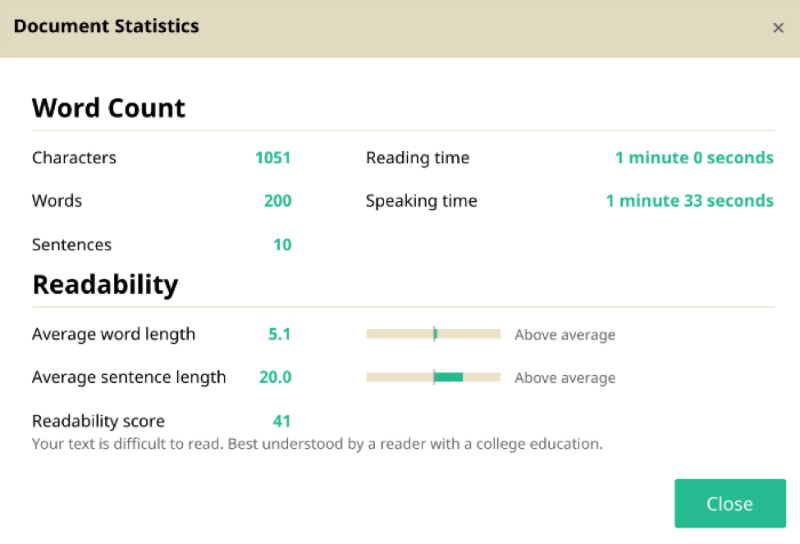
Task: Click the Readability score label
Action: tap(98, 421)
